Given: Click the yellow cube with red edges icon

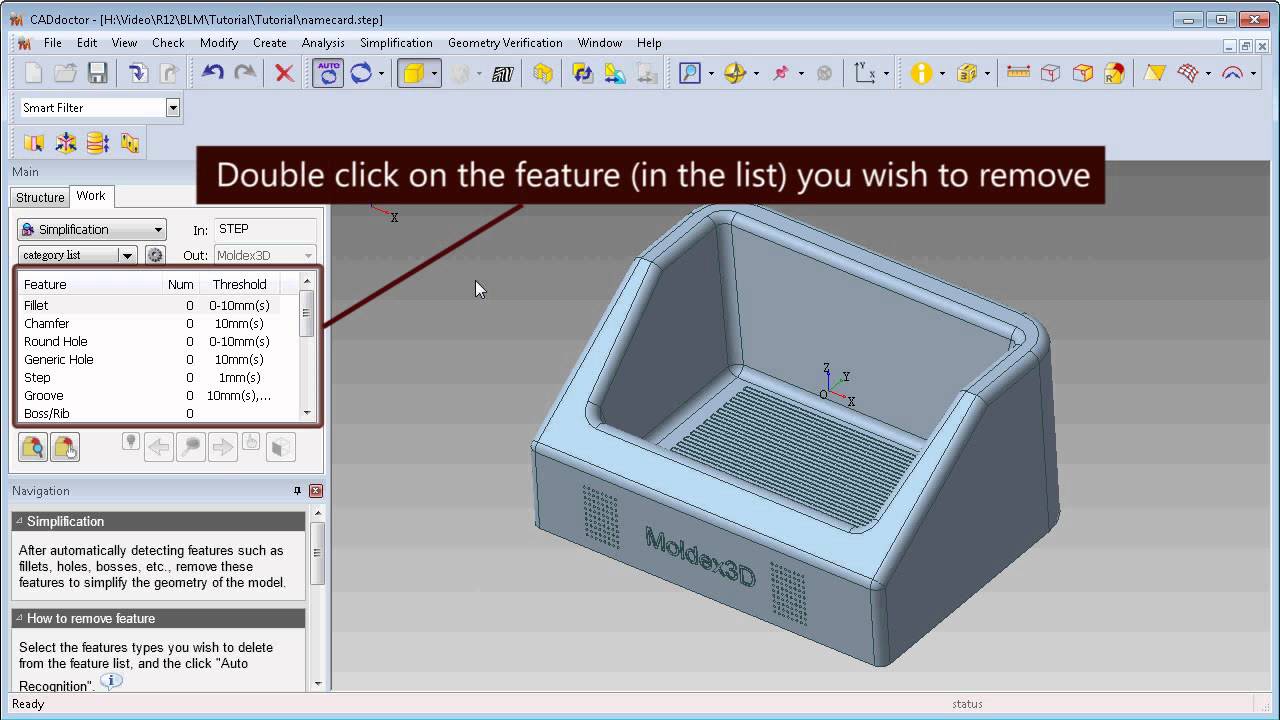Looking at the screenshot, I should point(1082,73).
